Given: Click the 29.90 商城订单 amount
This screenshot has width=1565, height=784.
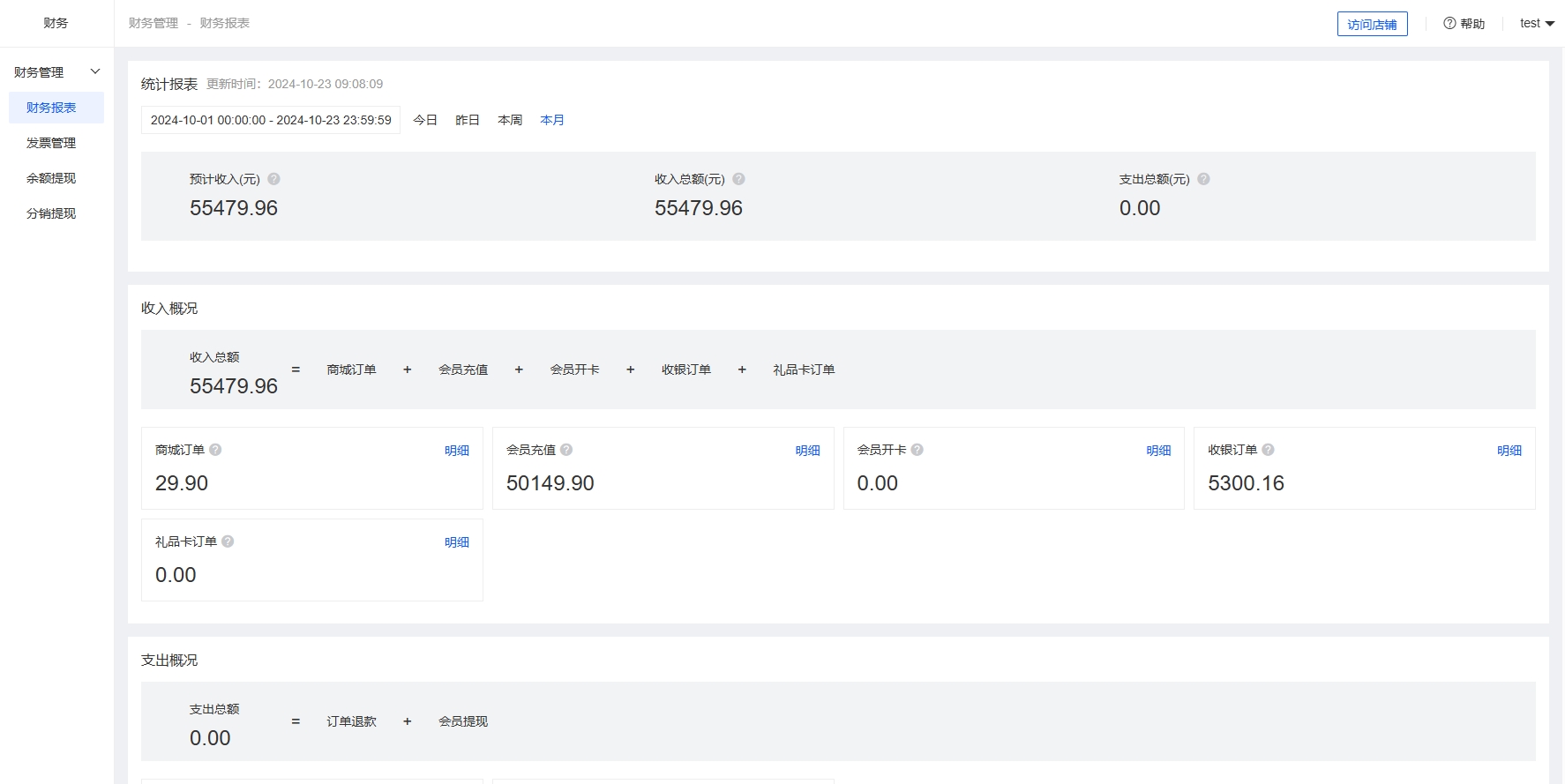Looking at the screenshot, I should [182, 483].
